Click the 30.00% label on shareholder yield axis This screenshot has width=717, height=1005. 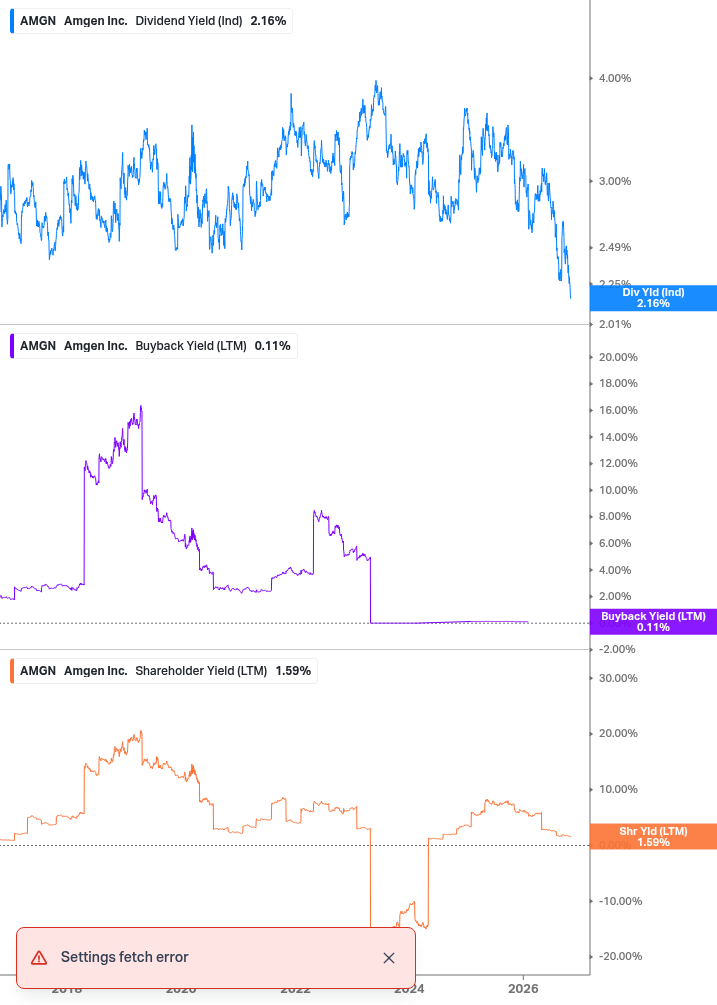[x=618, y=678]
